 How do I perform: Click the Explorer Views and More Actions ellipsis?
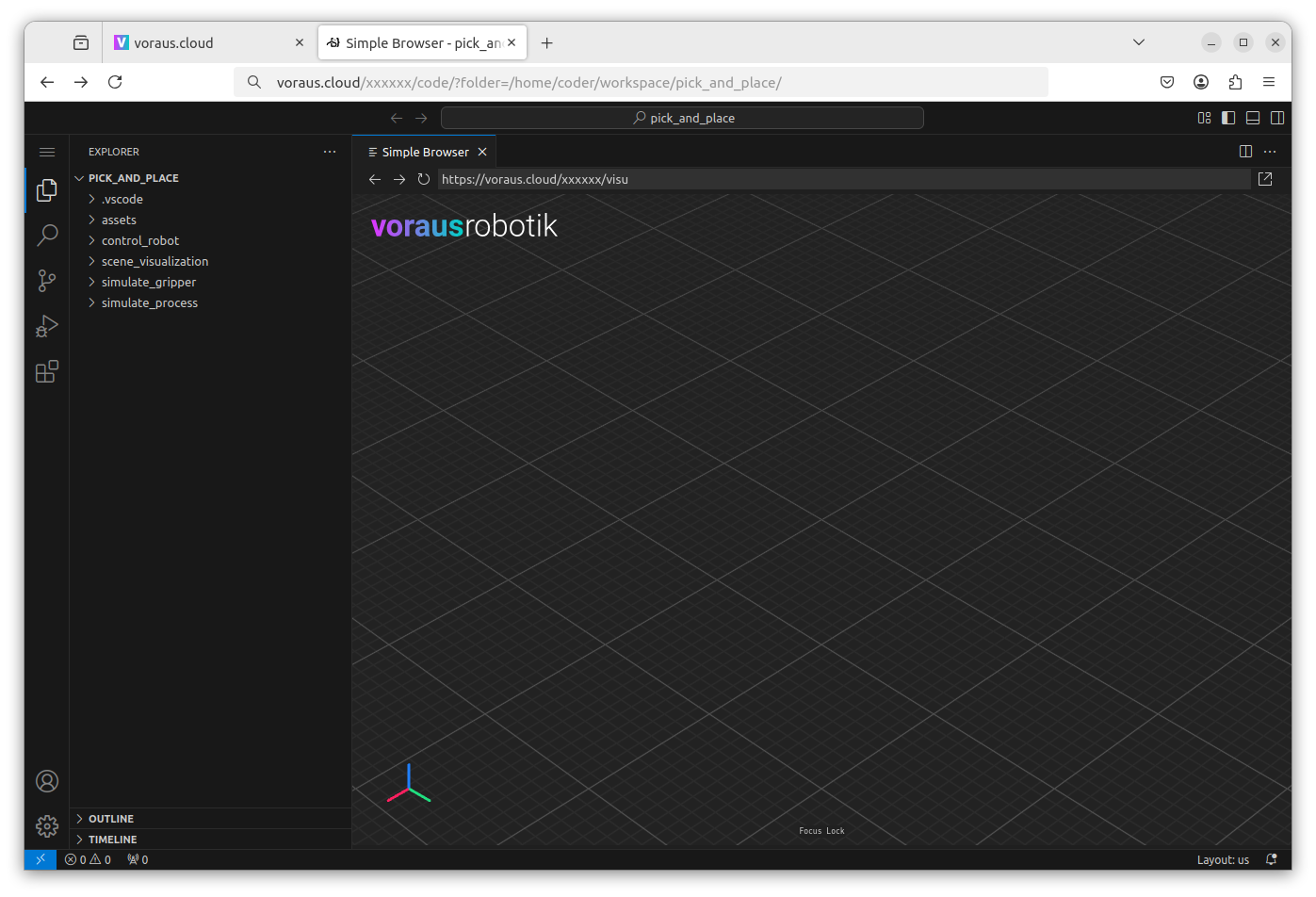click(330, 152)
